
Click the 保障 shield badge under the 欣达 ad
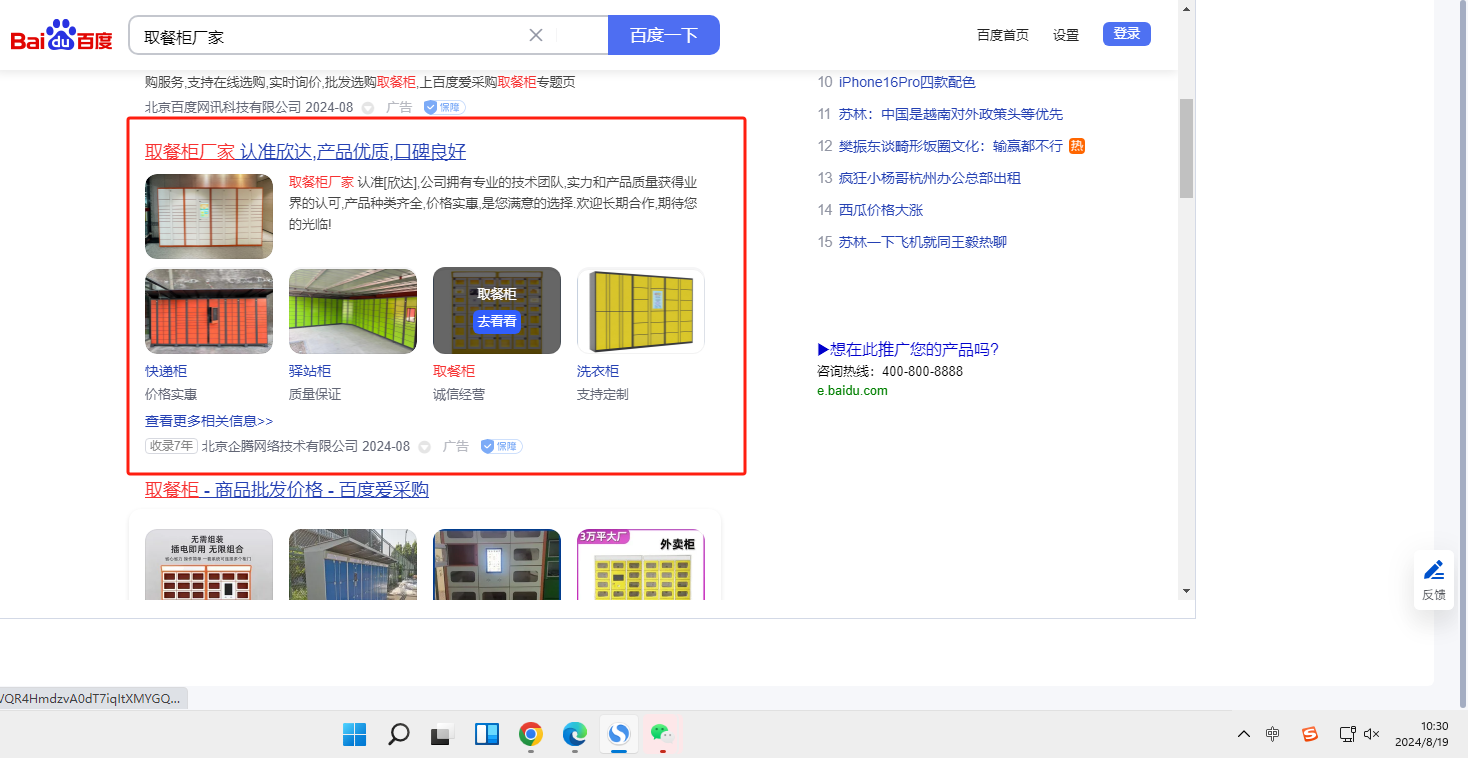[x=501, y=446]
